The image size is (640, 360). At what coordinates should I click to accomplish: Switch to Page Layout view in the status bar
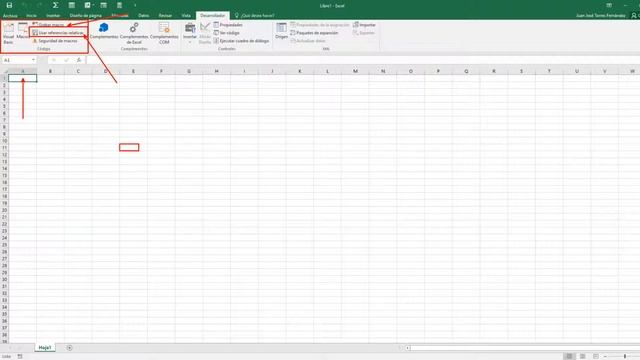point(582,356)
